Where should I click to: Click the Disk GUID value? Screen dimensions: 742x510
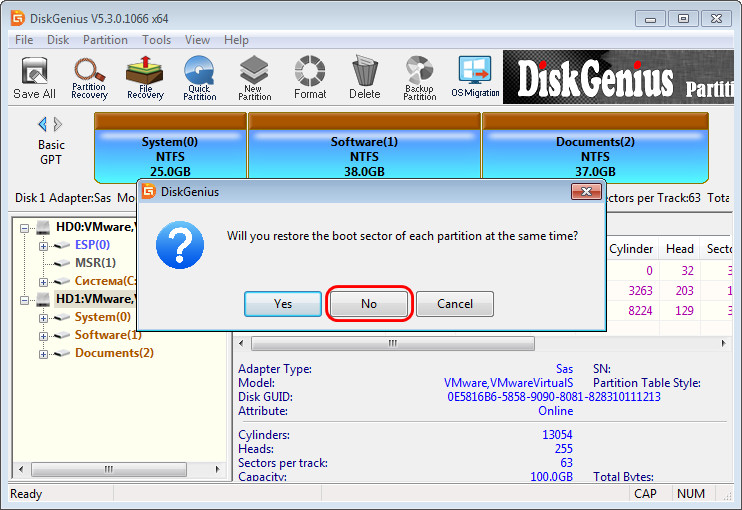click(x=554, y=396)
